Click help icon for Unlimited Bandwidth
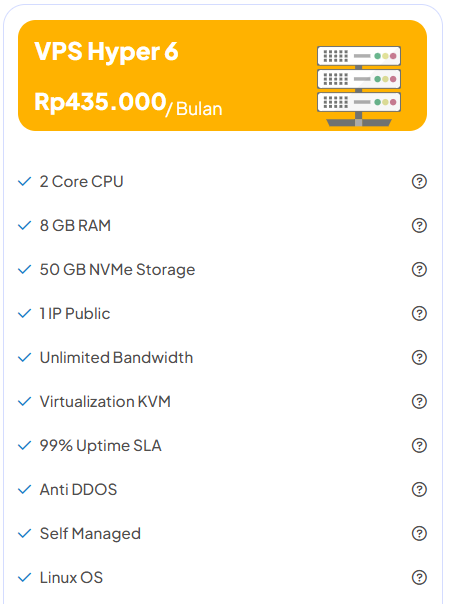Image resolution: width=452 pixels, height=604 pixels. (x=419, y=357)
